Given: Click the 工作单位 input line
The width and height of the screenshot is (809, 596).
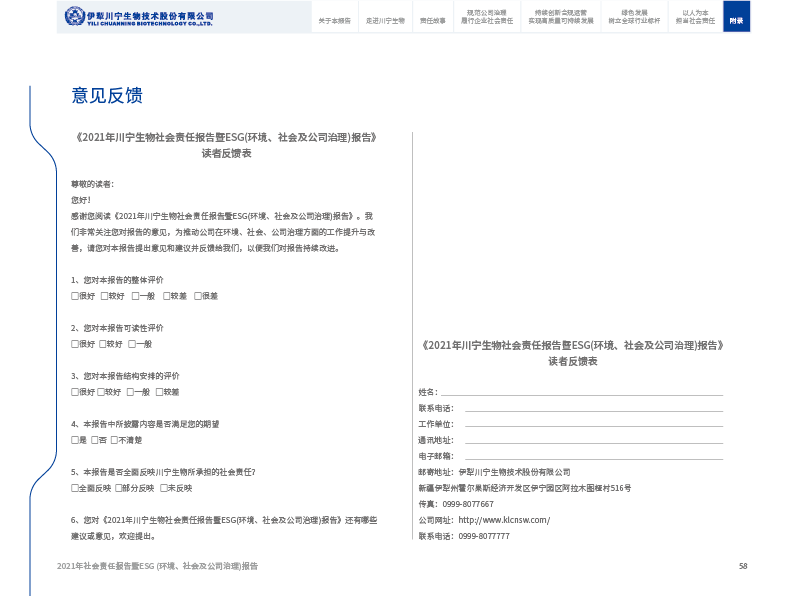Looking at the screenshot, I should tap(592, 425).
